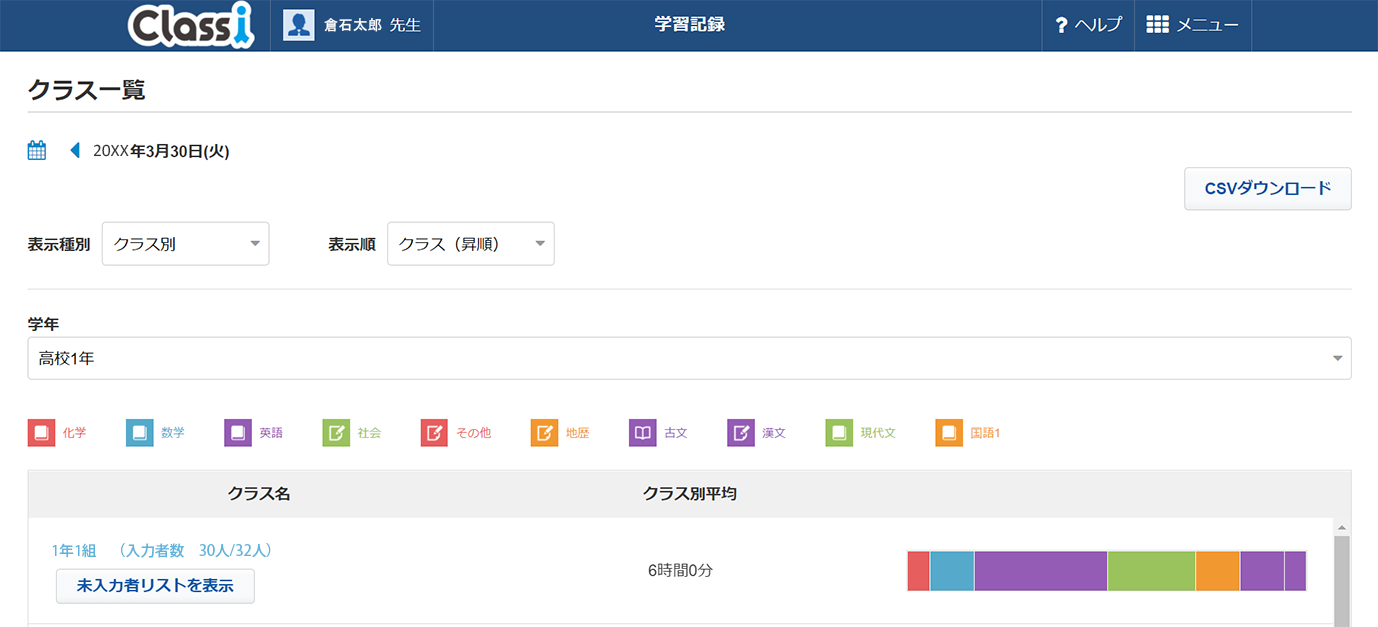1378x627 pixels.
Task: Open the ヘルプ menu item
Action: tap(1088, 25)
